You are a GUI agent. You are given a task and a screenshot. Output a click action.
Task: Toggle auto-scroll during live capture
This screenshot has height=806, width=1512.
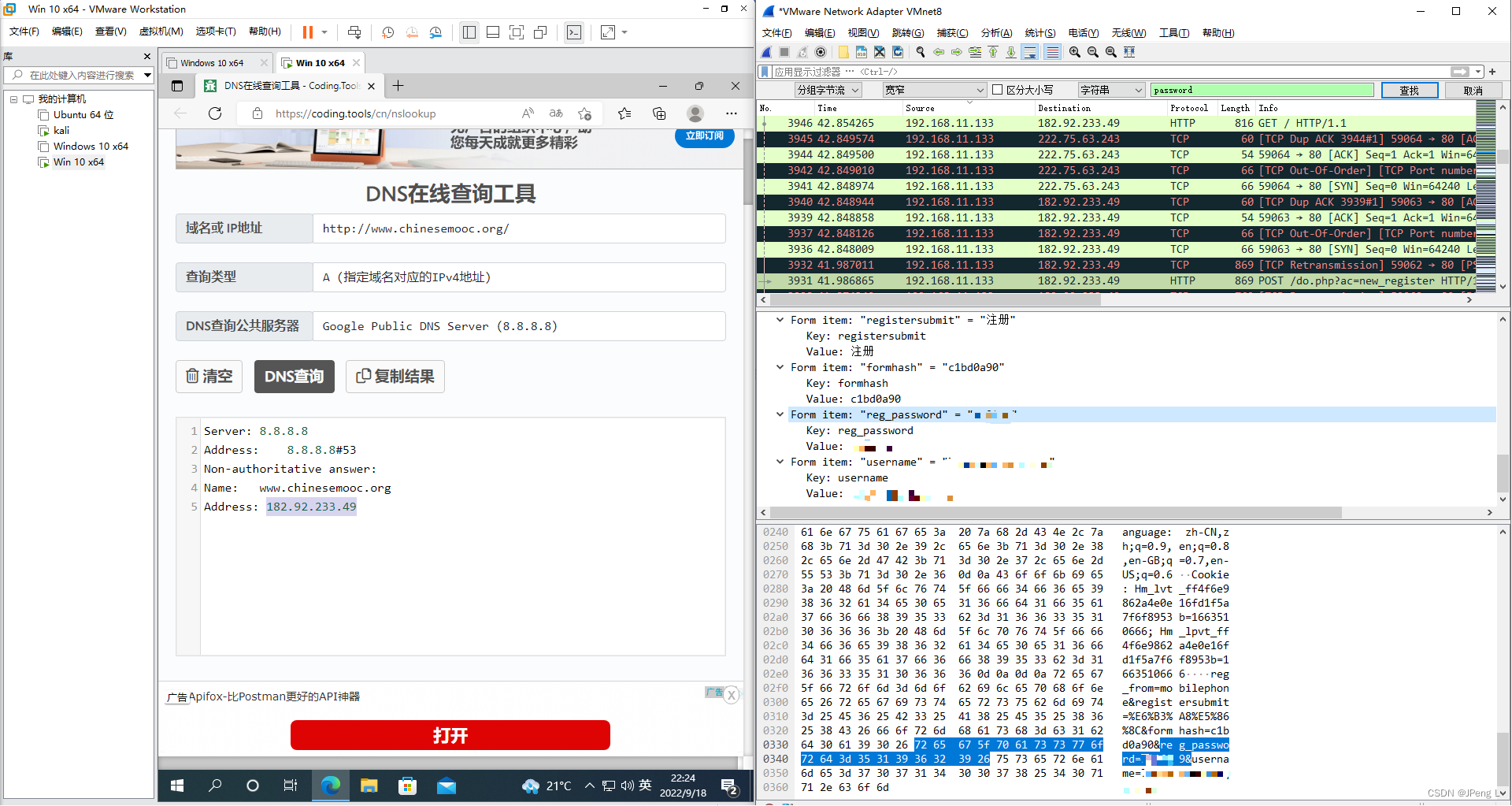[x=1030, y=52]
